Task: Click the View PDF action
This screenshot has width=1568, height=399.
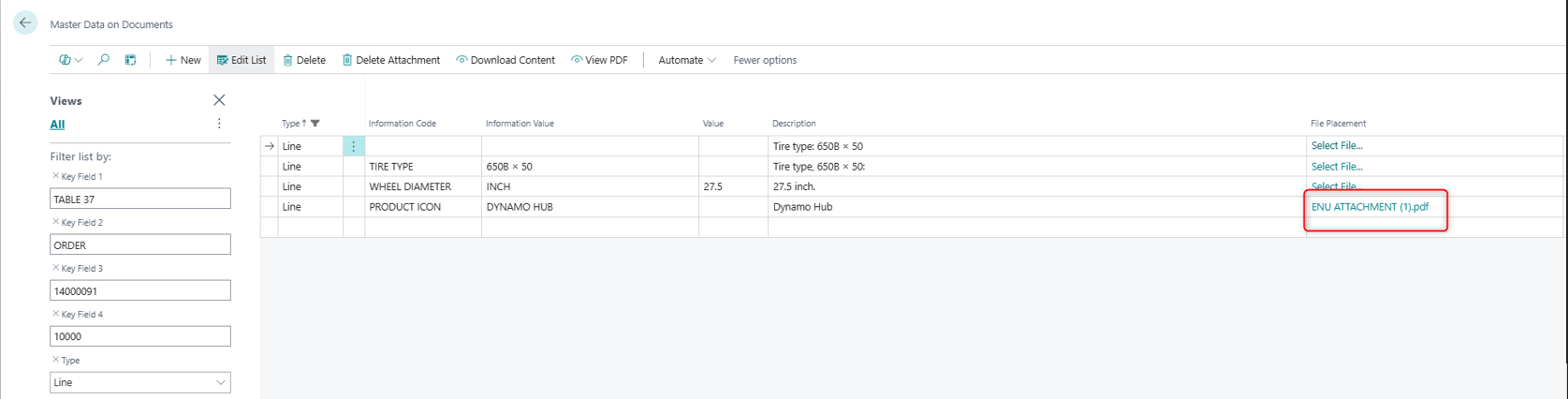Action: point(599,60)
